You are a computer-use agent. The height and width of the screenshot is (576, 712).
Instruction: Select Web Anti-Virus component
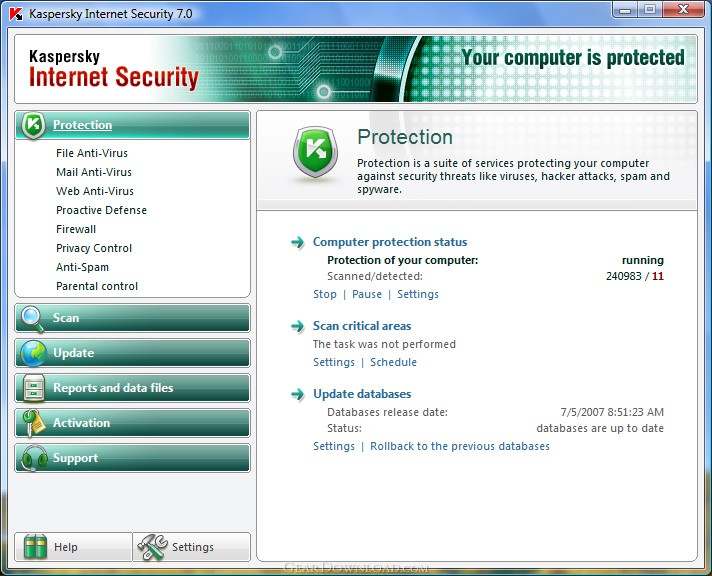(x=95, y=191)
